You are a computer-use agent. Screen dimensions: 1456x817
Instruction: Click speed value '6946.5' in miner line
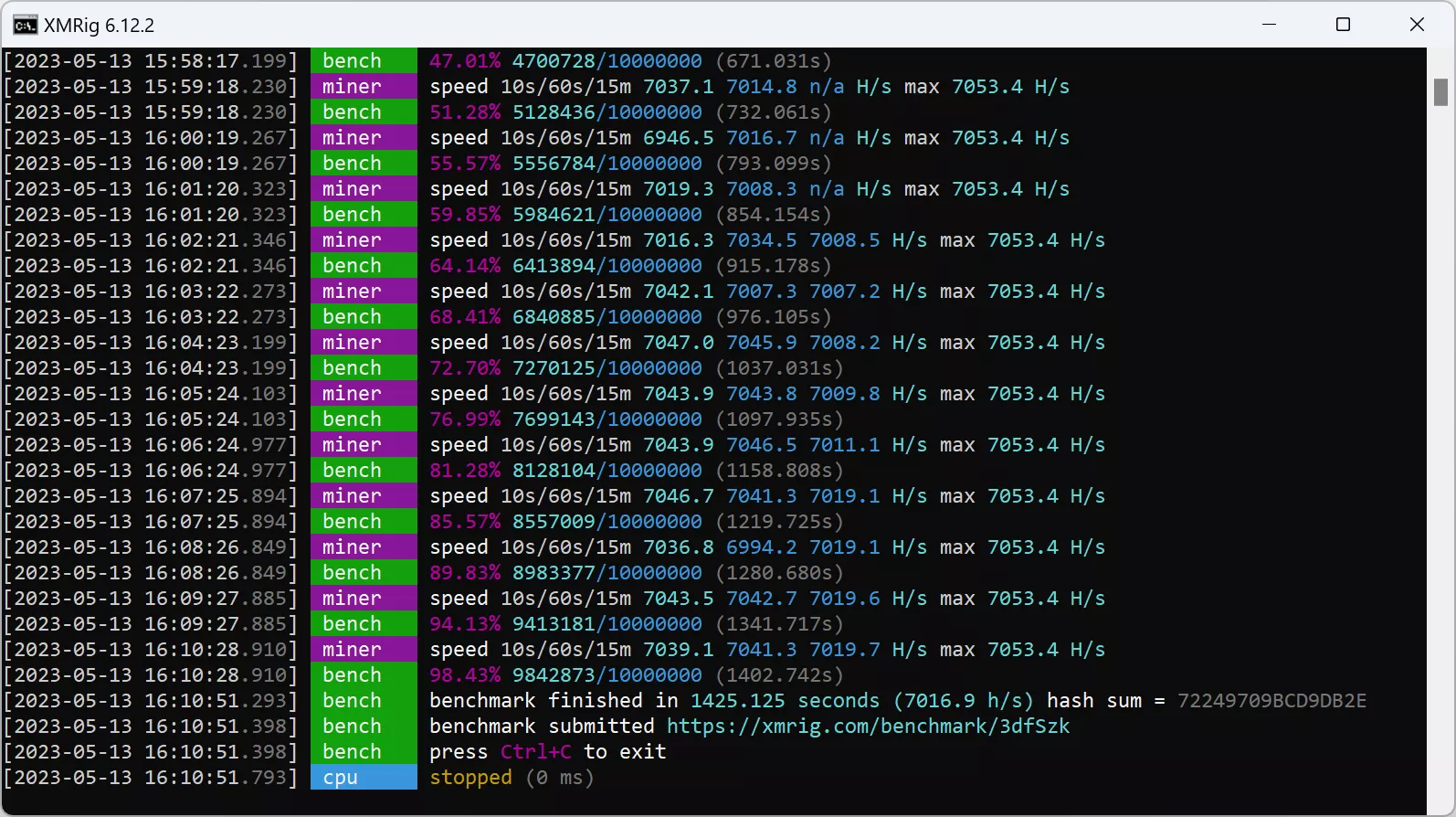point(679,138)
